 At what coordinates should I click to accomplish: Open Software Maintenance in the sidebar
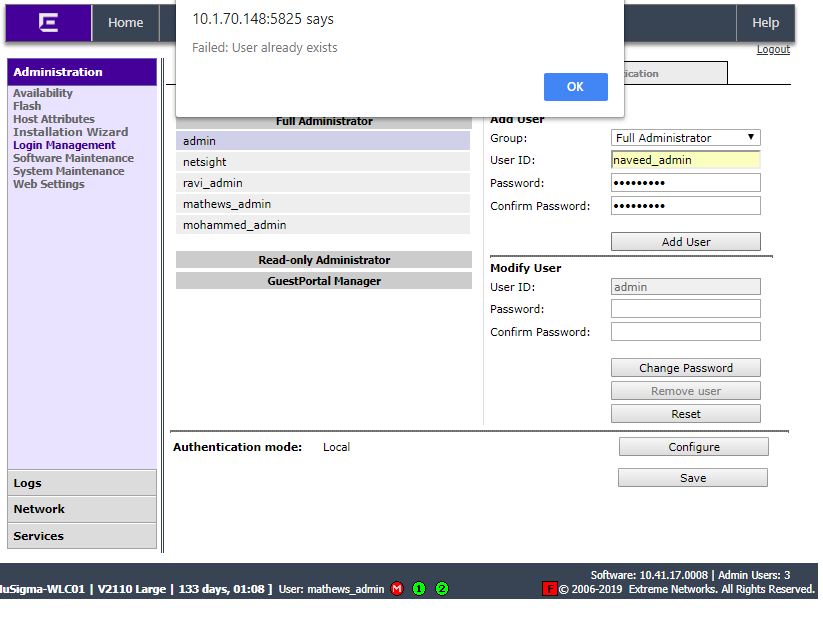73,158
